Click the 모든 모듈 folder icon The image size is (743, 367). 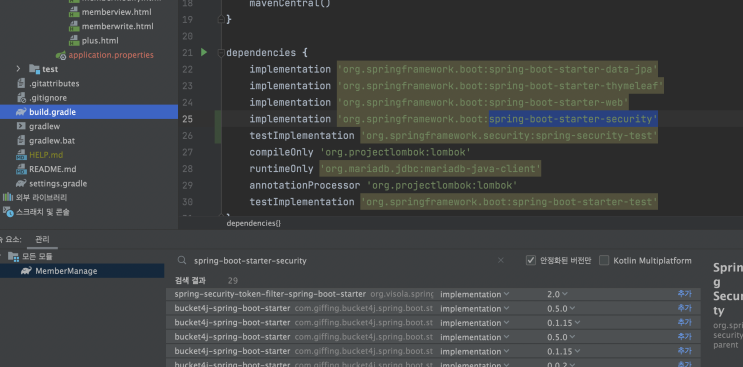[x=13, y=257]
